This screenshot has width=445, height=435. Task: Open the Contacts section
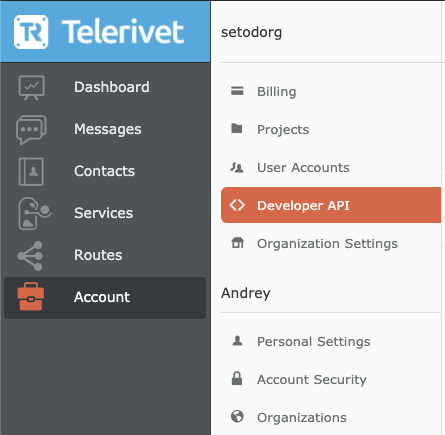pyautogui.click(x=104, y=171)
